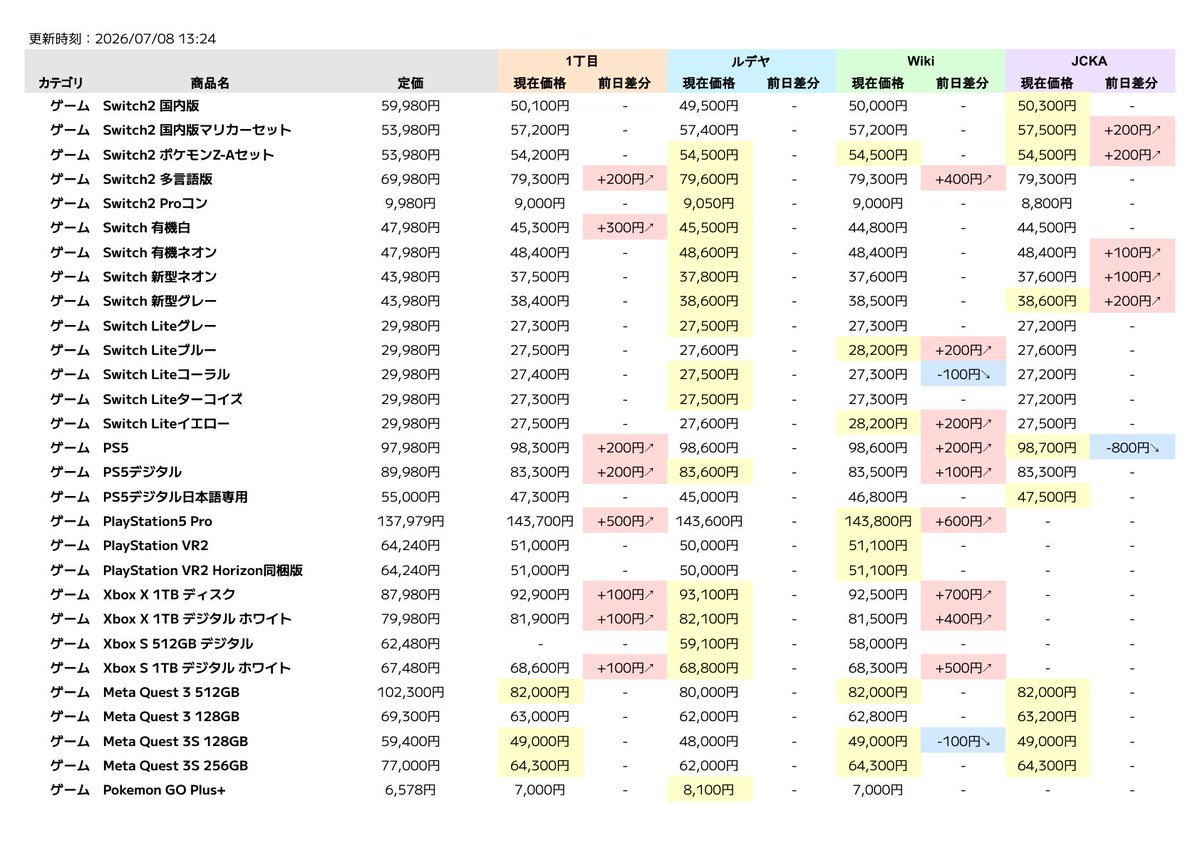Select PlayStation VR2 Horizon同梱版 product name
The width and height of the screenshot is (1200, 848).
coord(202,571)
